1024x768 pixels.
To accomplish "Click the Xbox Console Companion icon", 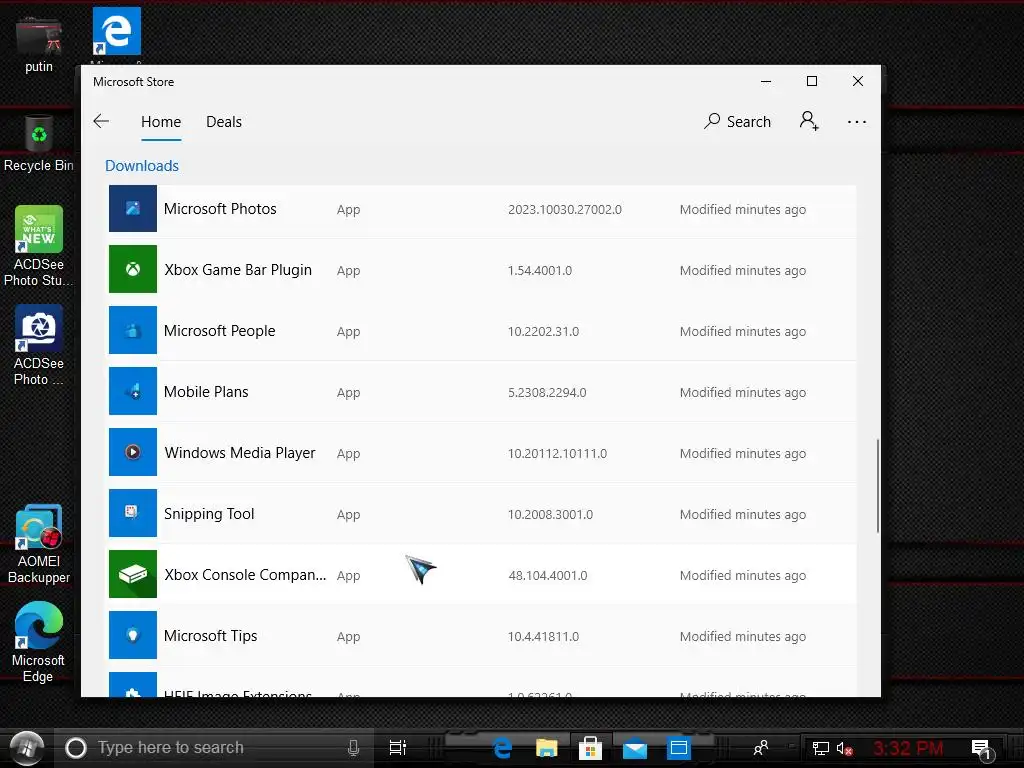I will [133, 574].
